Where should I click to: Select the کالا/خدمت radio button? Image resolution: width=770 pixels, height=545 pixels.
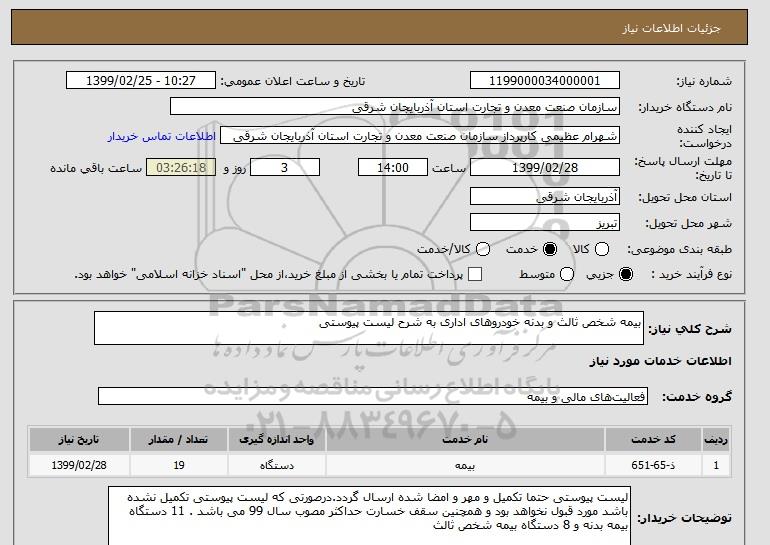pyautogui.click(x=483, y=249)
